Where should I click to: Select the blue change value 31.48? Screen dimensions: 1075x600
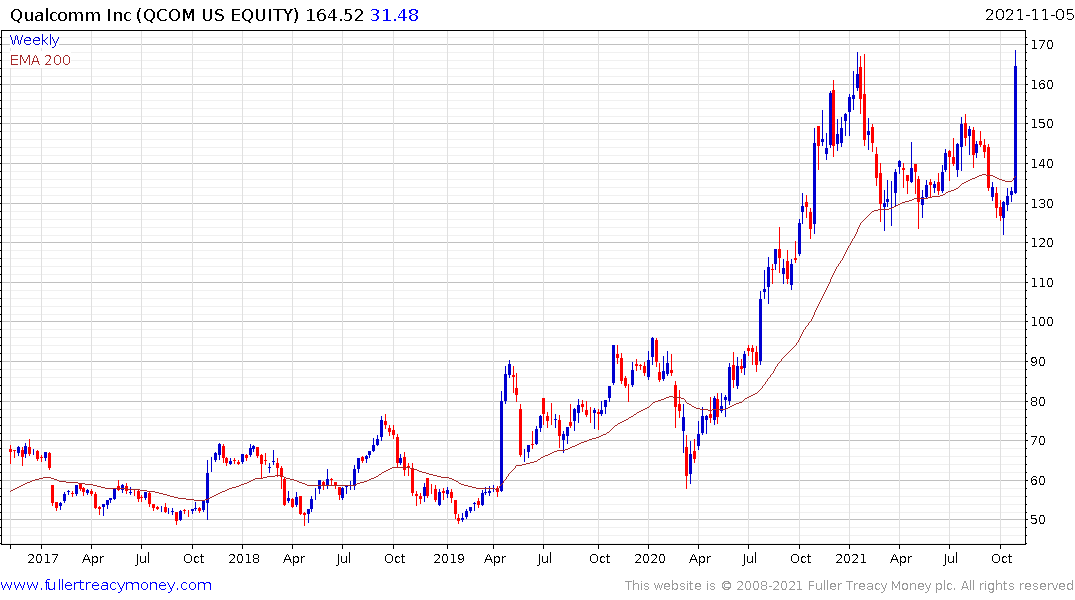coord(394,15)
